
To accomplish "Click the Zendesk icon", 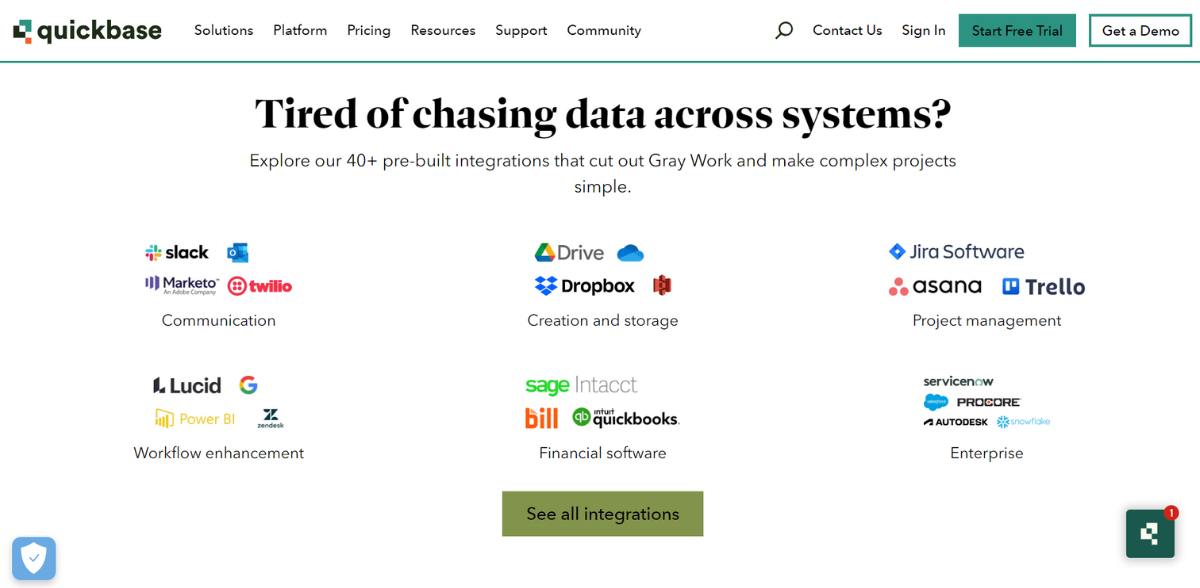I will 270,418.
